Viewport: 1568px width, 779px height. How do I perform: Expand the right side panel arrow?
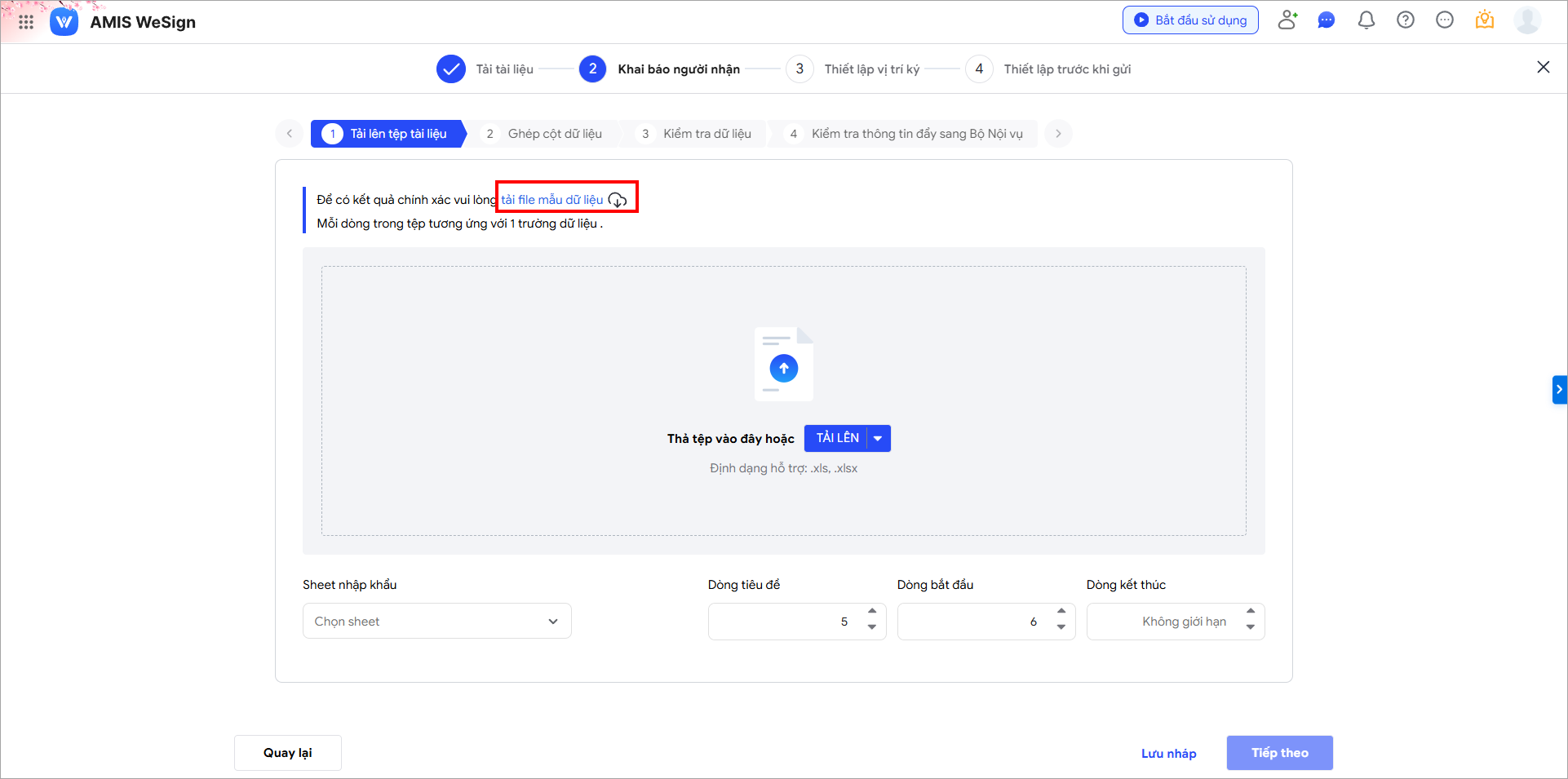1559,390
